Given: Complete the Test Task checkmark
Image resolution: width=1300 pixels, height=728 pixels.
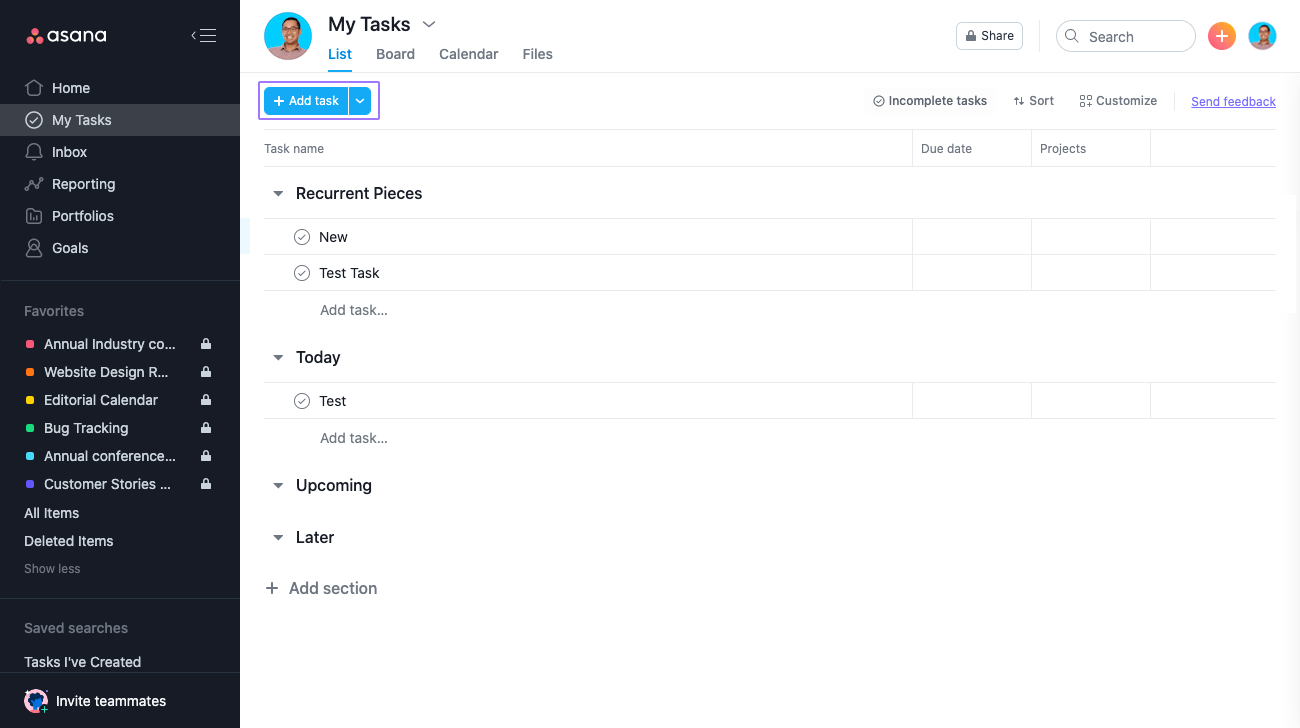Looking at the screenshot, I should tap(302, 272).
